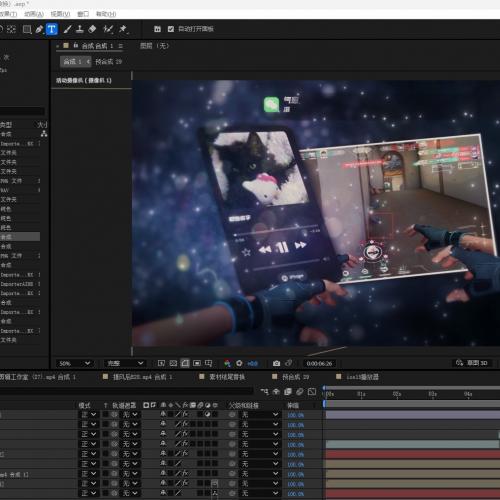
Task: Toggle adjustment layer switch on top layer row
Action: (207, 414)
